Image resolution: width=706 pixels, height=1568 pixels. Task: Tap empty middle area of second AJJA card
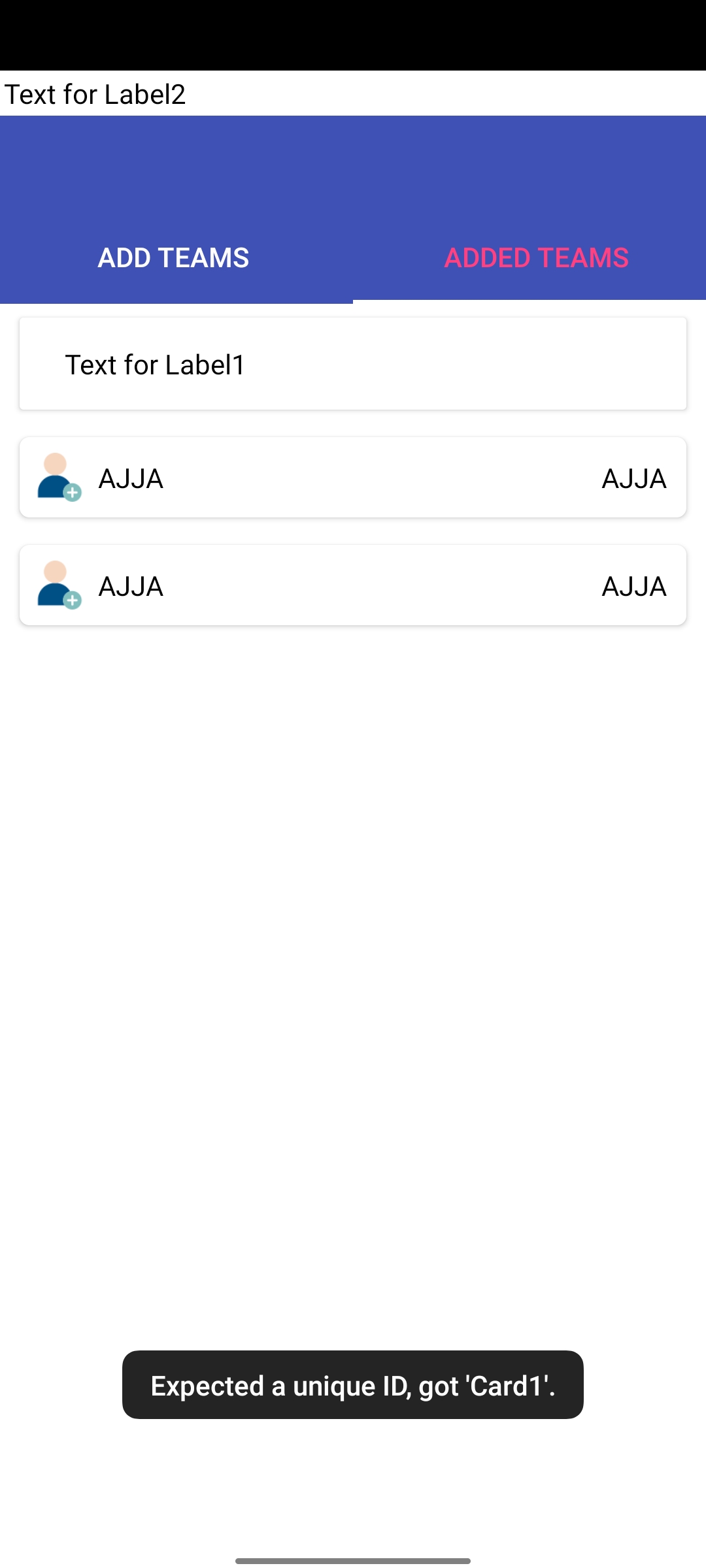coord(379,585)
